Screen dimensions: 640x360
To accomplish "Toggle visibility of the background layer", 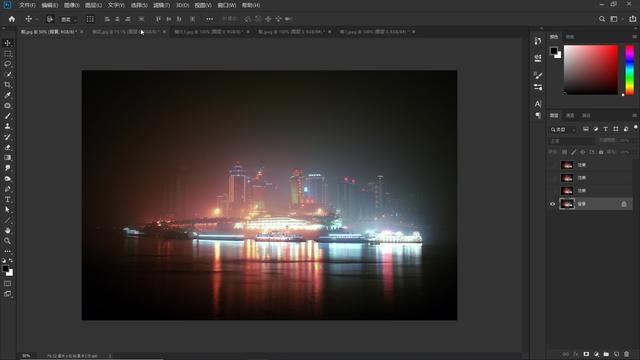I will pos(553,204).
